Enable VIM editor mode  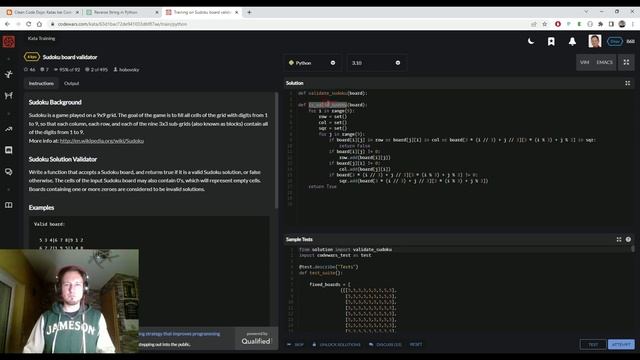tap(584, 62)
